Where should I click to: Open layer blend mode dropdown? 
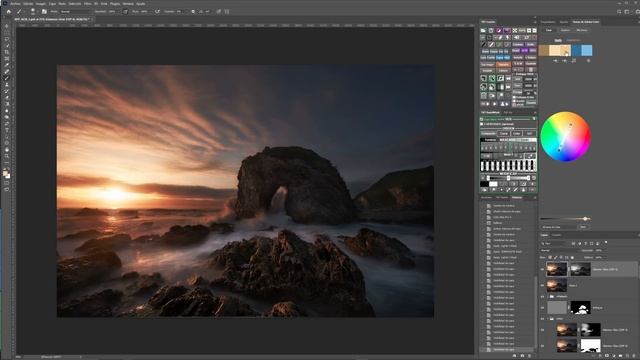[x=559, y=250]
